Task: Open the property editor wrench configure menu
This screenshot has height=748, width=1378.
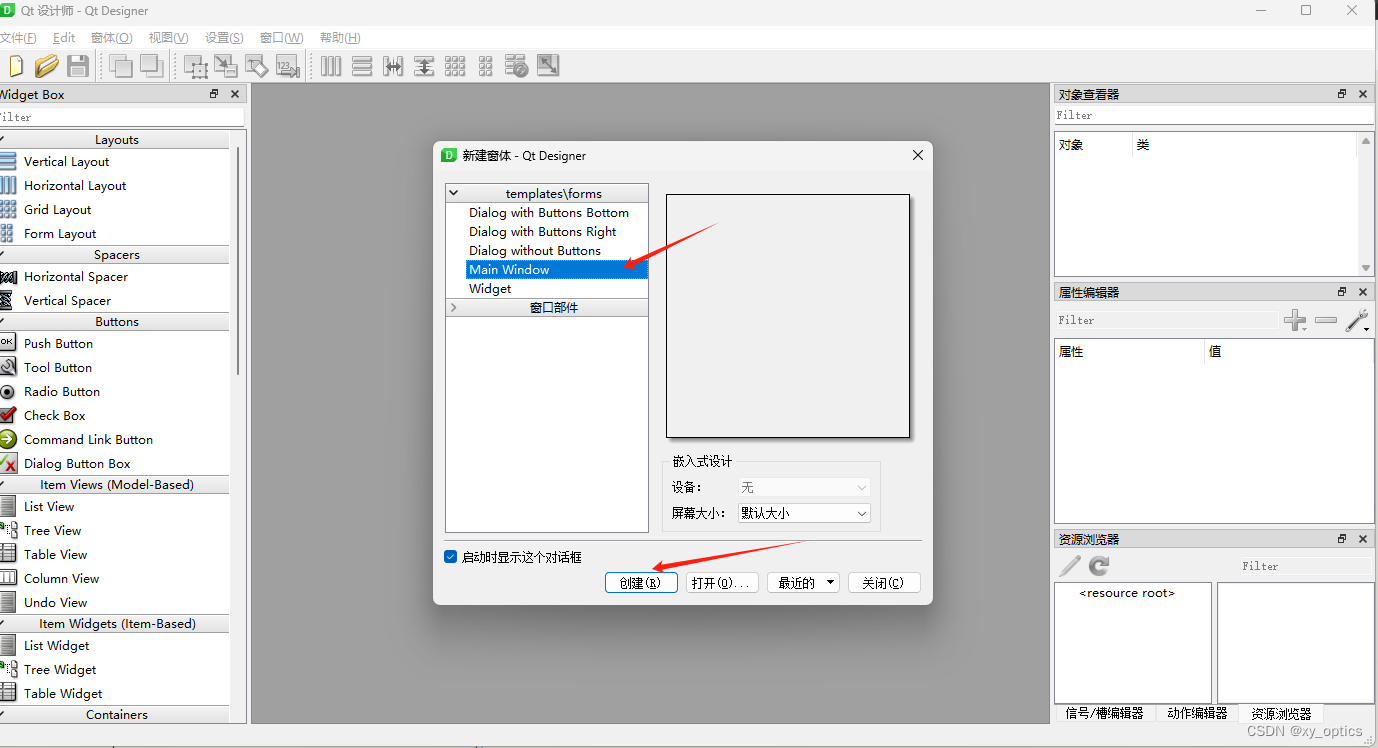Action: [1358, 321]
